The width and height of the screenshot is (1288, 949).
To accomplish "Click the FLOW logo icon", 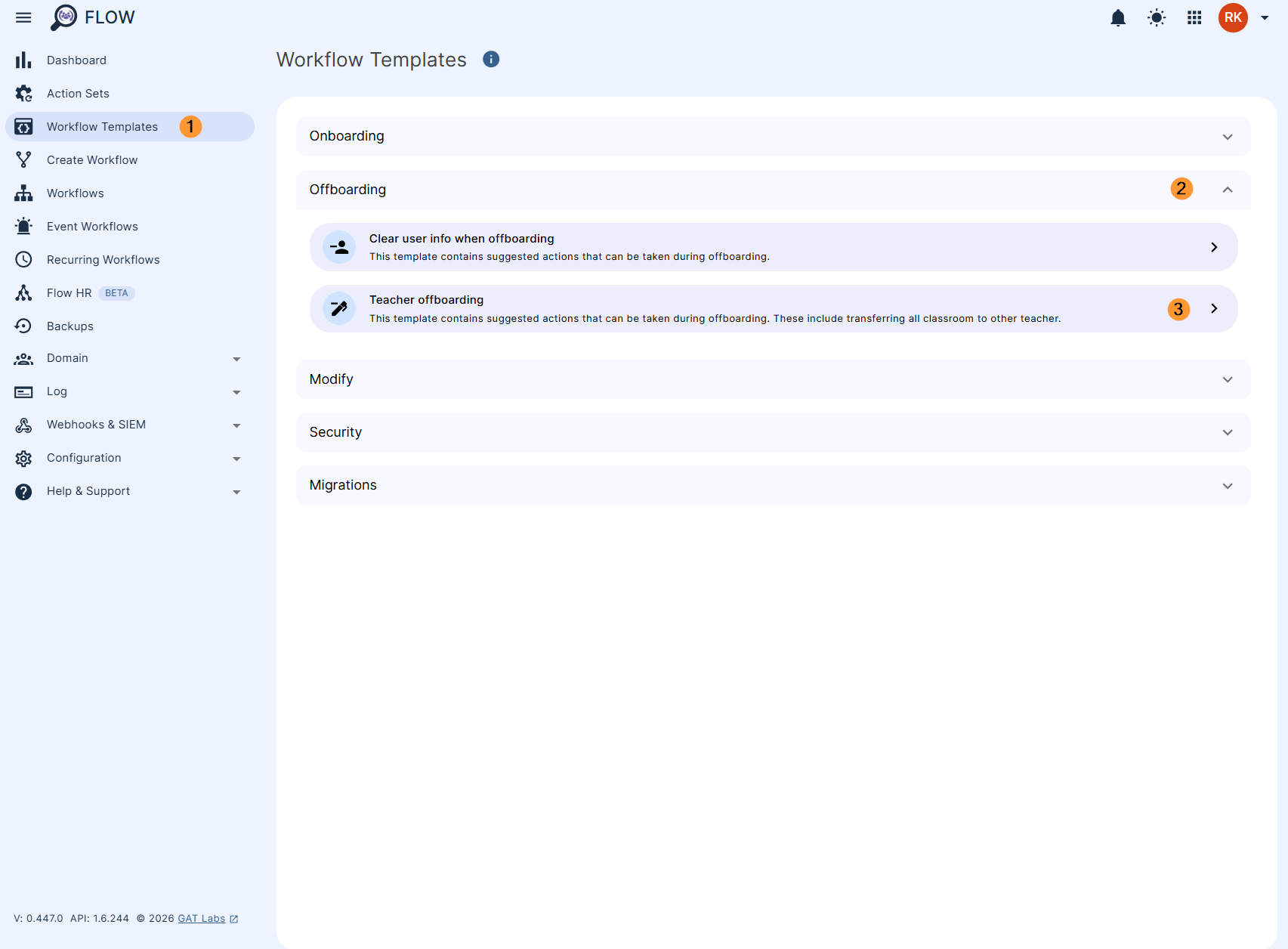I will (64, 17).
